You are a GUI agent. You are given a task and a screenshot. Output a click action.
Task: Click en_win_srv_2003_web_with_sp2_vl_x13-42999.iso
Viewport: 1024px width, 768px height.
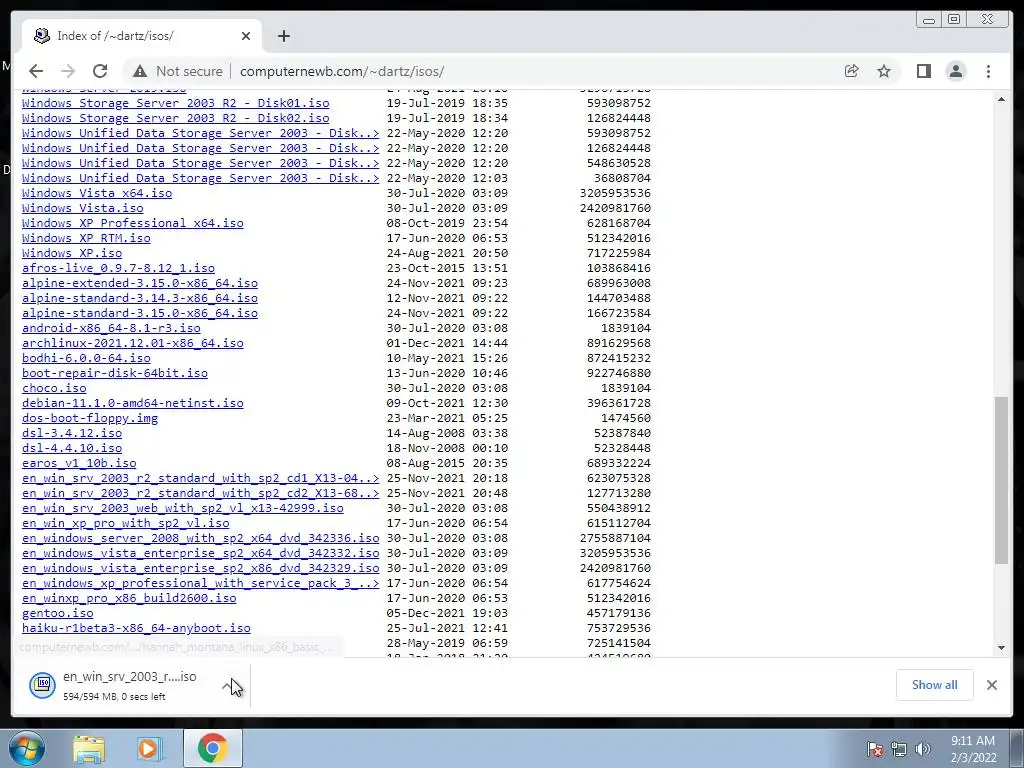183,508
